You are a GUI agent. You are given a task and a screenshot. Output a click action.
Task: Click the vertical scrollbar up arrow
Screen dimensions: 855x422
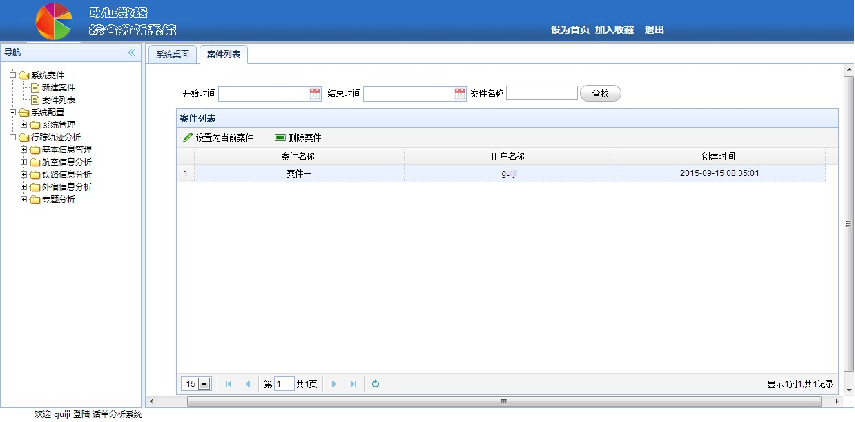coord(849,70)
